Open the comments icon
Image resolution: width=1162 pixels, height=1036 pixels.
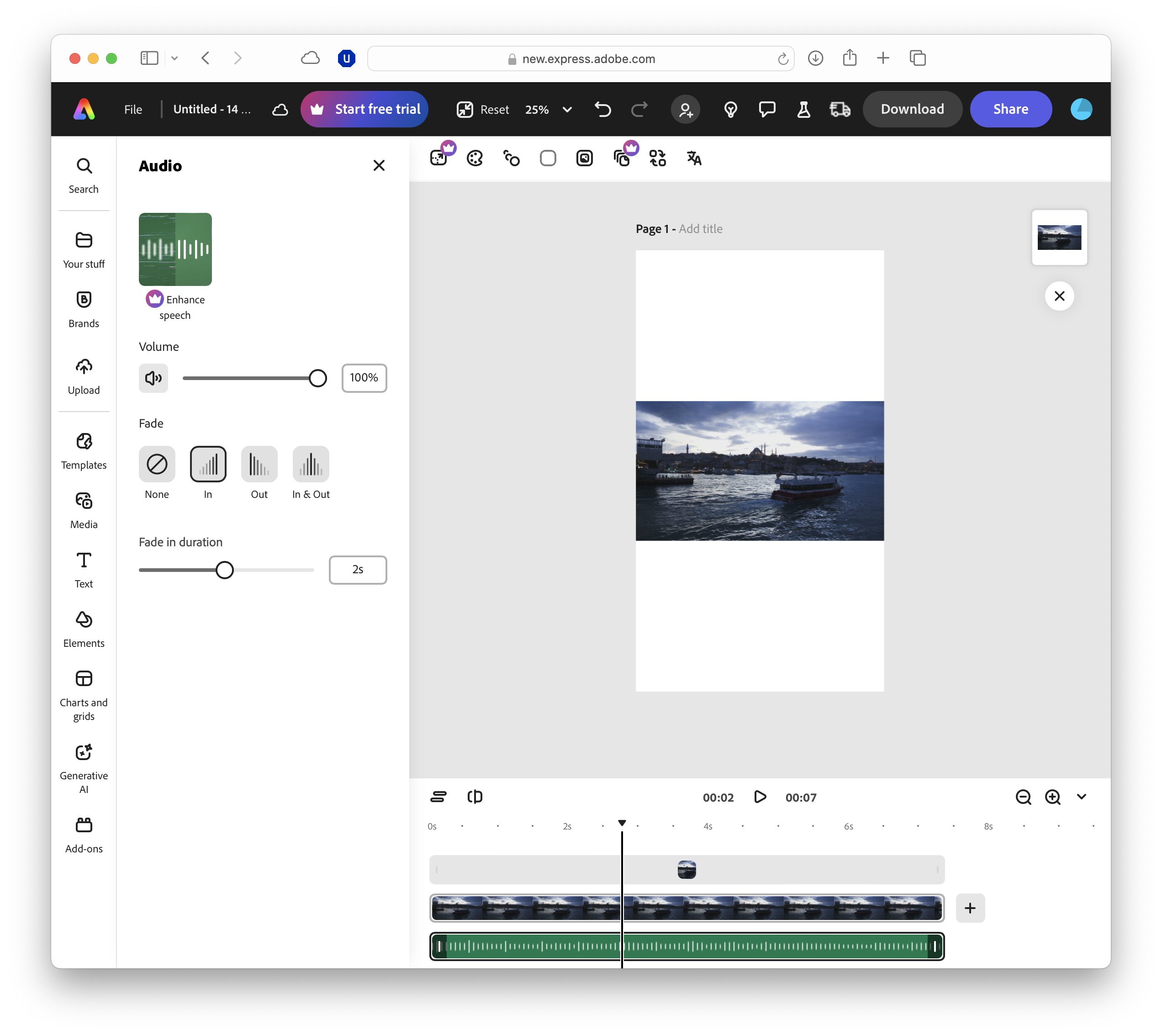(x=767, y=109)
